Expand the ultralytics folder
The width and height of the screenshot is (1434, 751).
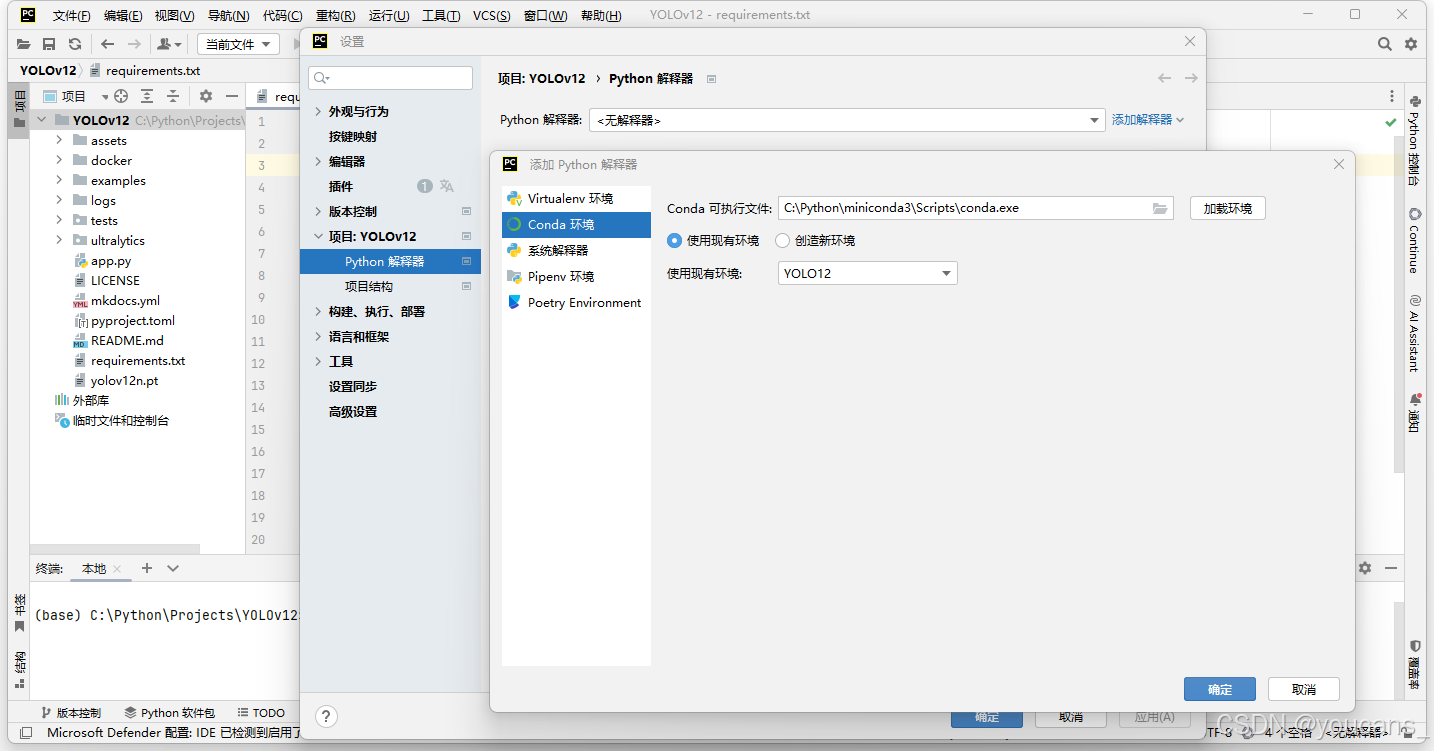pos(59,240)
